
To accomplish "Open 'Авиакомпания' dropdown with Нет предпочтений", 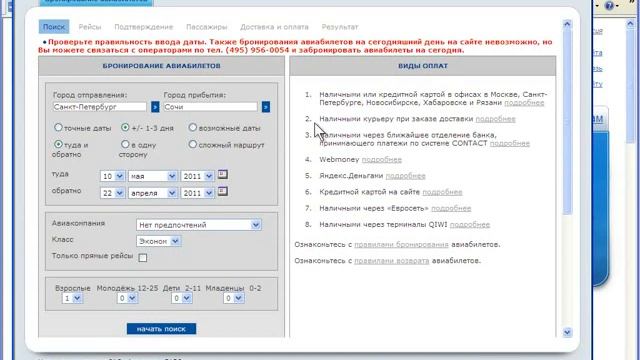I will (x=198, y=225).
